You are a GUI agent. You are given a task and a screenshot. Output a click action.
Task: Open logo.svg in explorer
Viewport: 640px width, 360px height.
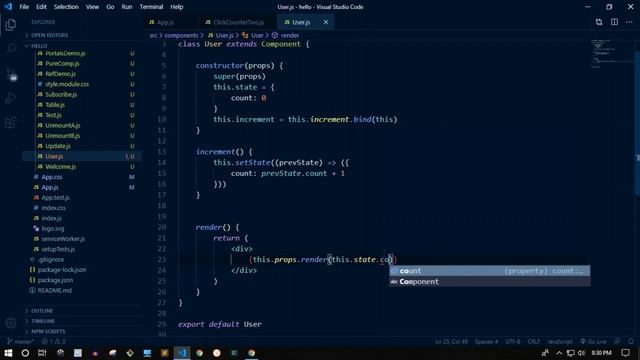pyautogui.click(x=53, y=229)
